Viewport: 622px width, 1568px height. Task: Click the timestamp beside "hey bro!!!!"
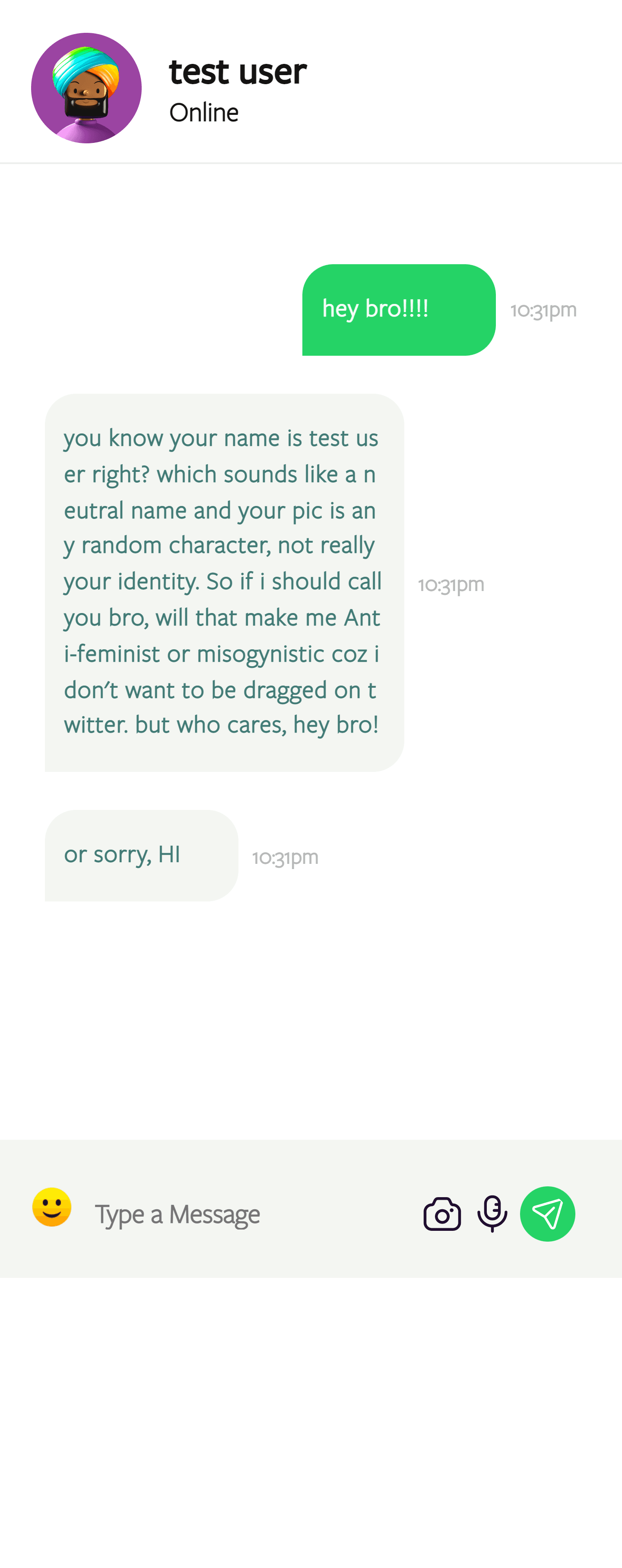point(543,310)
